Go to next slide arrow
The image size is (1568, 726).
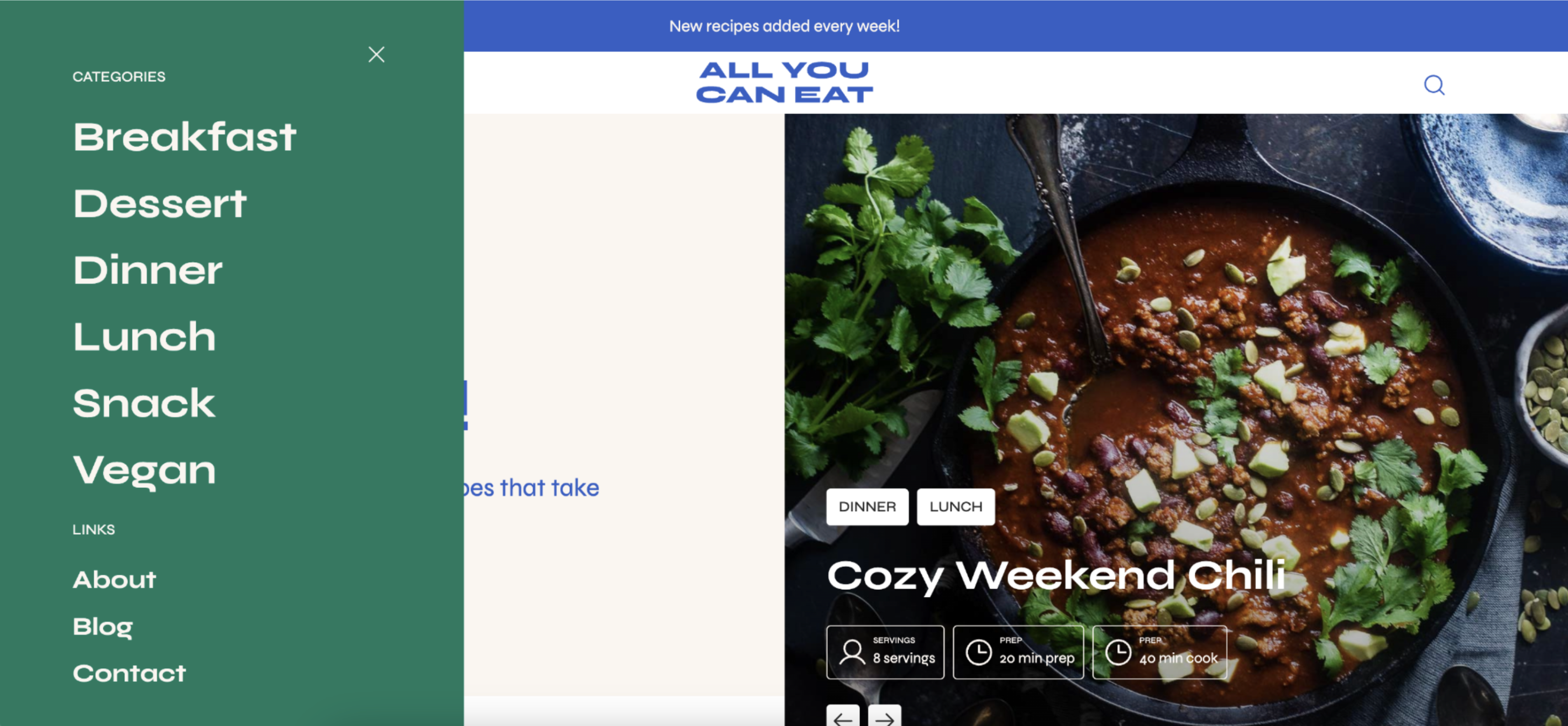(x=885, y=717)
